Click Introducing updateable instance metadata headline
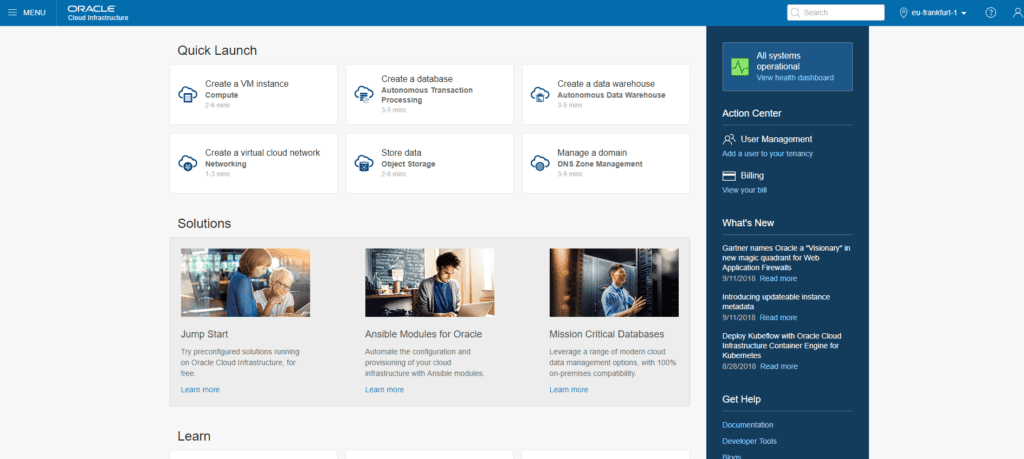The height and width of the screenshot is (459, 1024). coord(776,302)
